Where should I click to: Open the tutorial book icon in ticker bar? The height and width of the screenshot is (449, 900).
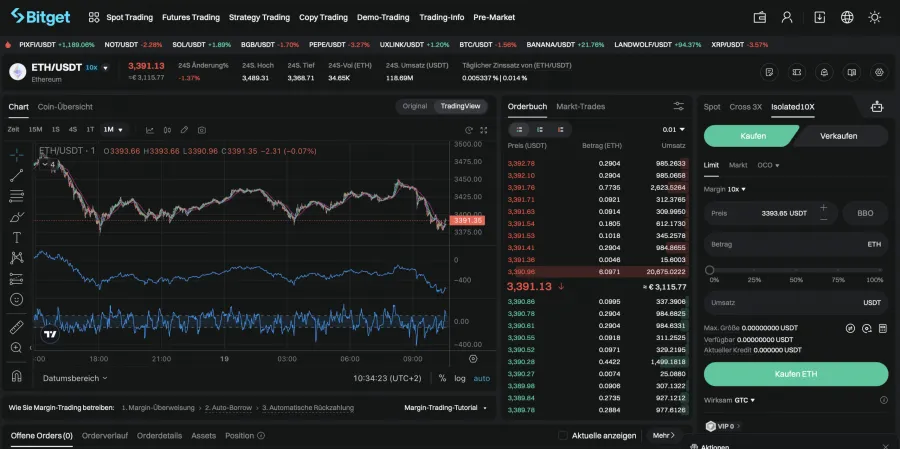coord(852,72)
